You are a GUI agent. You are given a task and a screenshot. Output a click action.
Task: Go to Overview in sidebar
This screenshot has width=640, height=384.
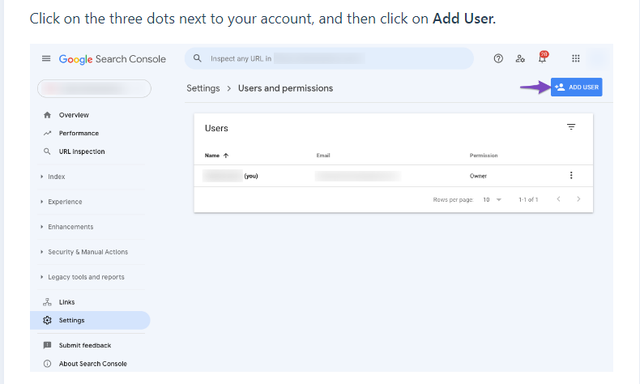point(73,115)
